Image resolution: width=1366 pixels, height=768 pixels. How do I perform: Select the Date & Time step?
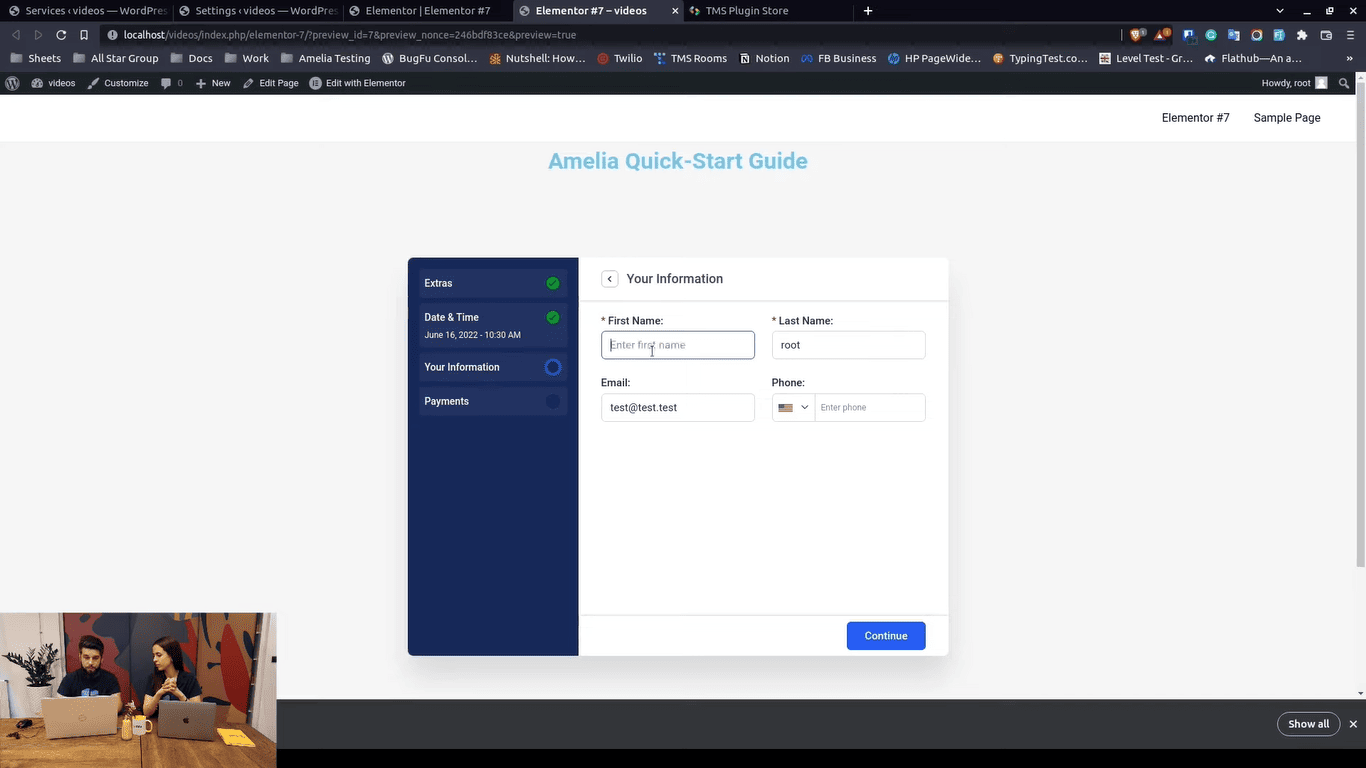[493, 325]
